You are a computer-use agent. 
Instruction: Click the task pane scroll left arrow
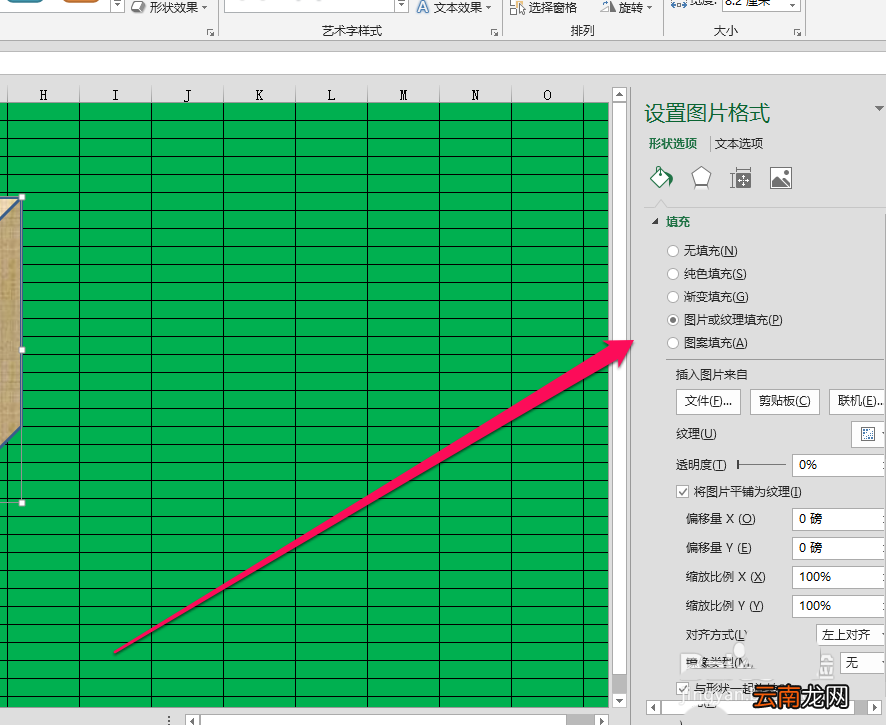(654, 707)
